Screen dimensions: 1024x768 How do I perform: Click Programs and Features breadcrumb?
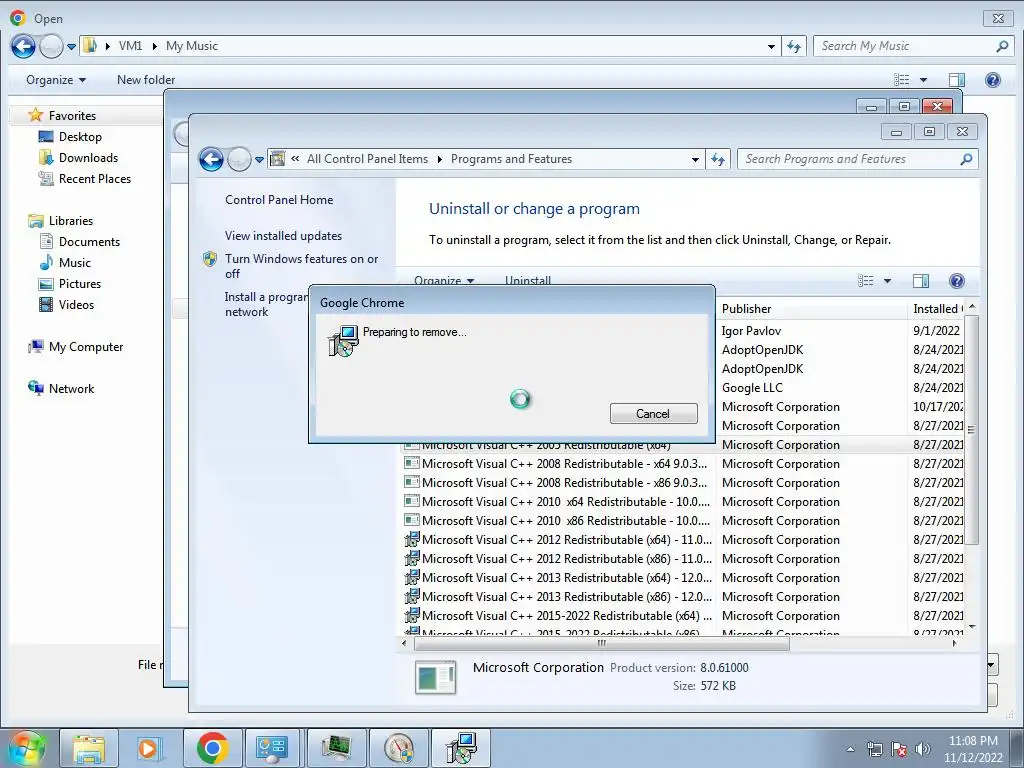(x=511, y=159)
